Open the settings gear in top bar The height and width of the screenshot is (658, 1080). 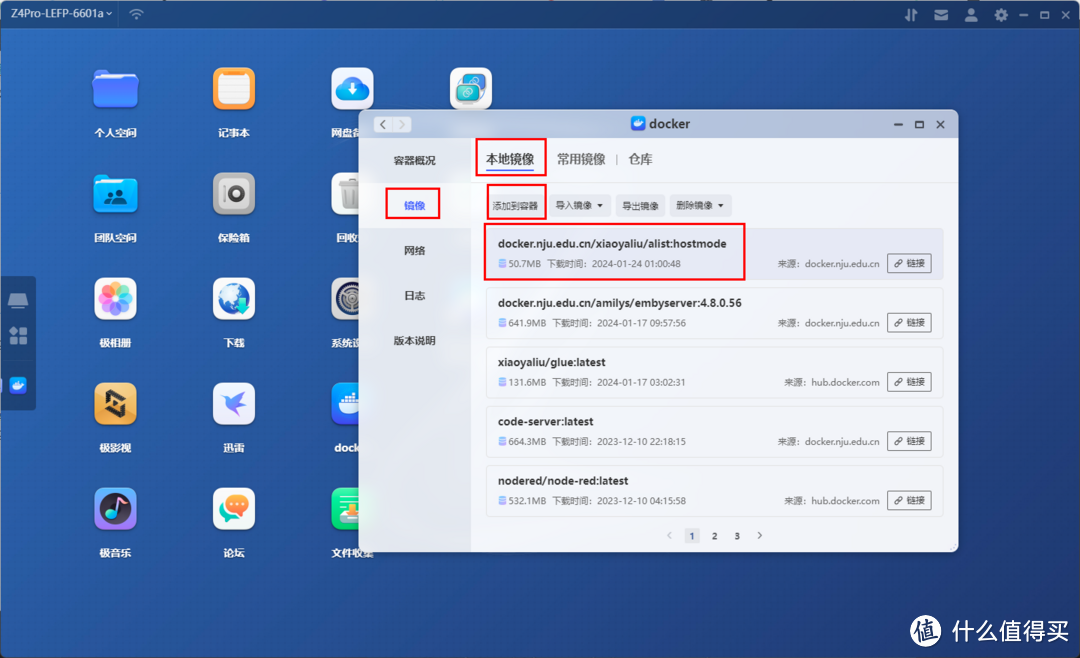click(x=1001, y=14)
